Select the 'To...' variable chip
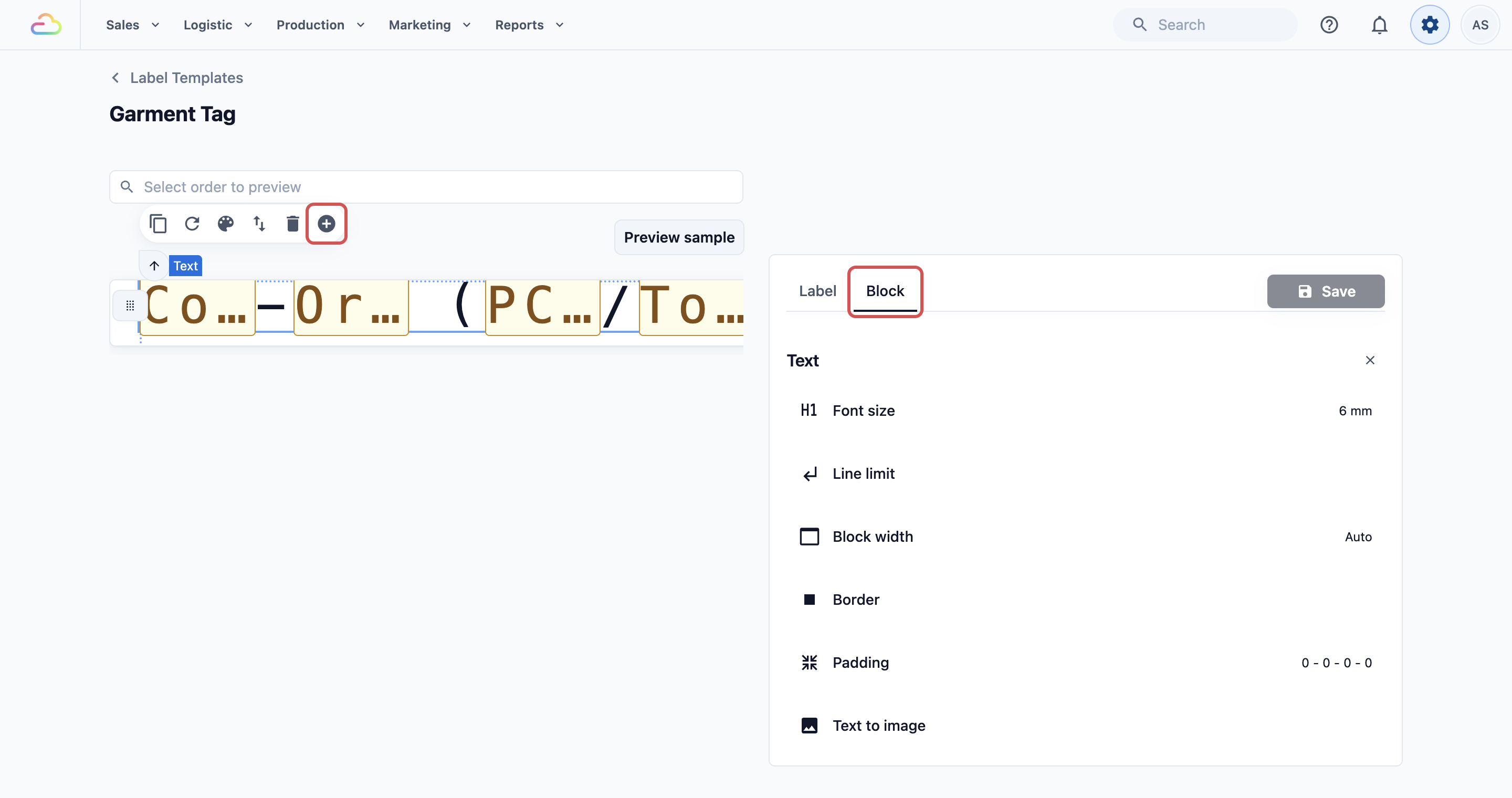The image size is (1512, 798). (x=691, y=307)
